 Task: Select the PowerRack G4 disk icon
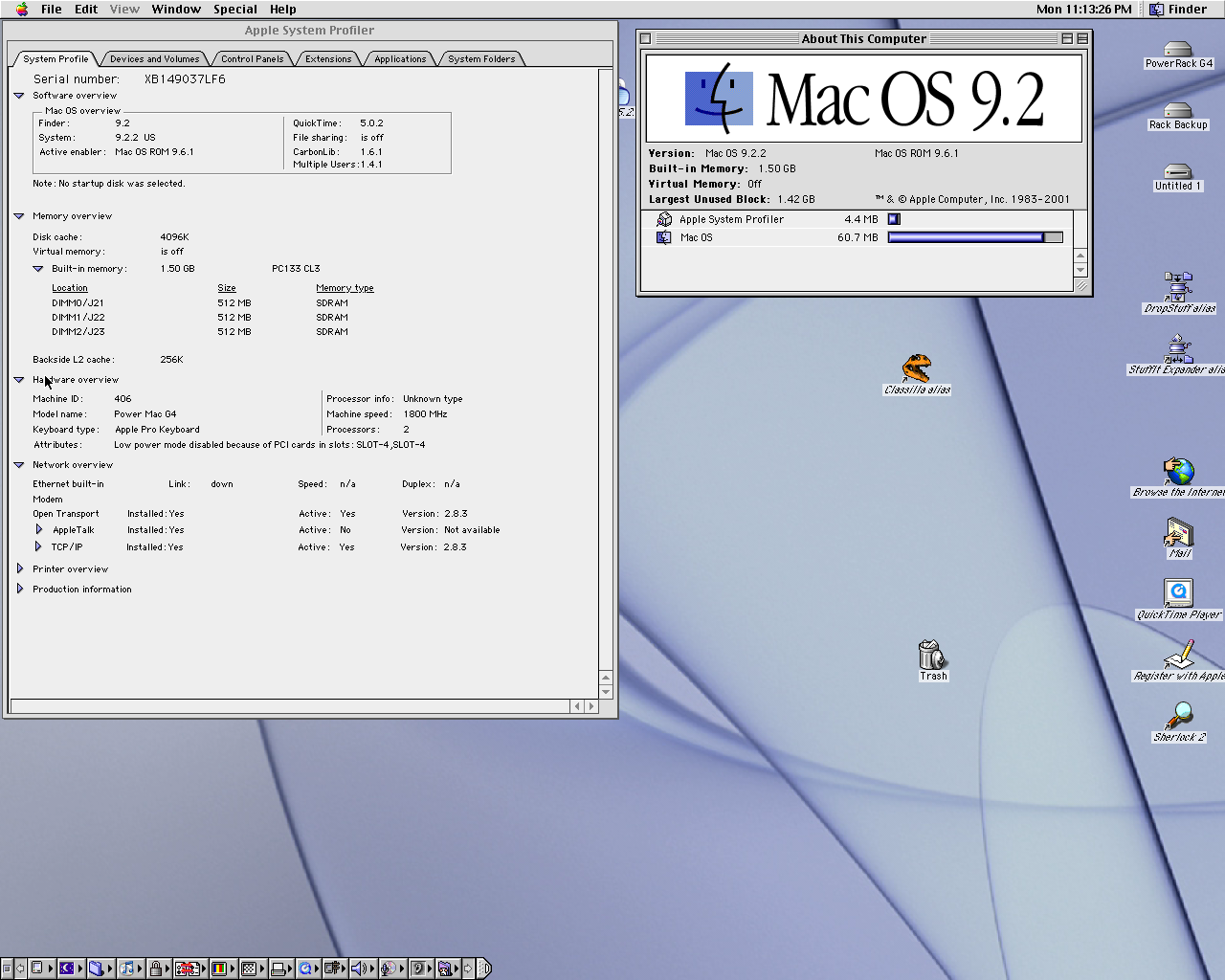click(x=1178, y=50)
